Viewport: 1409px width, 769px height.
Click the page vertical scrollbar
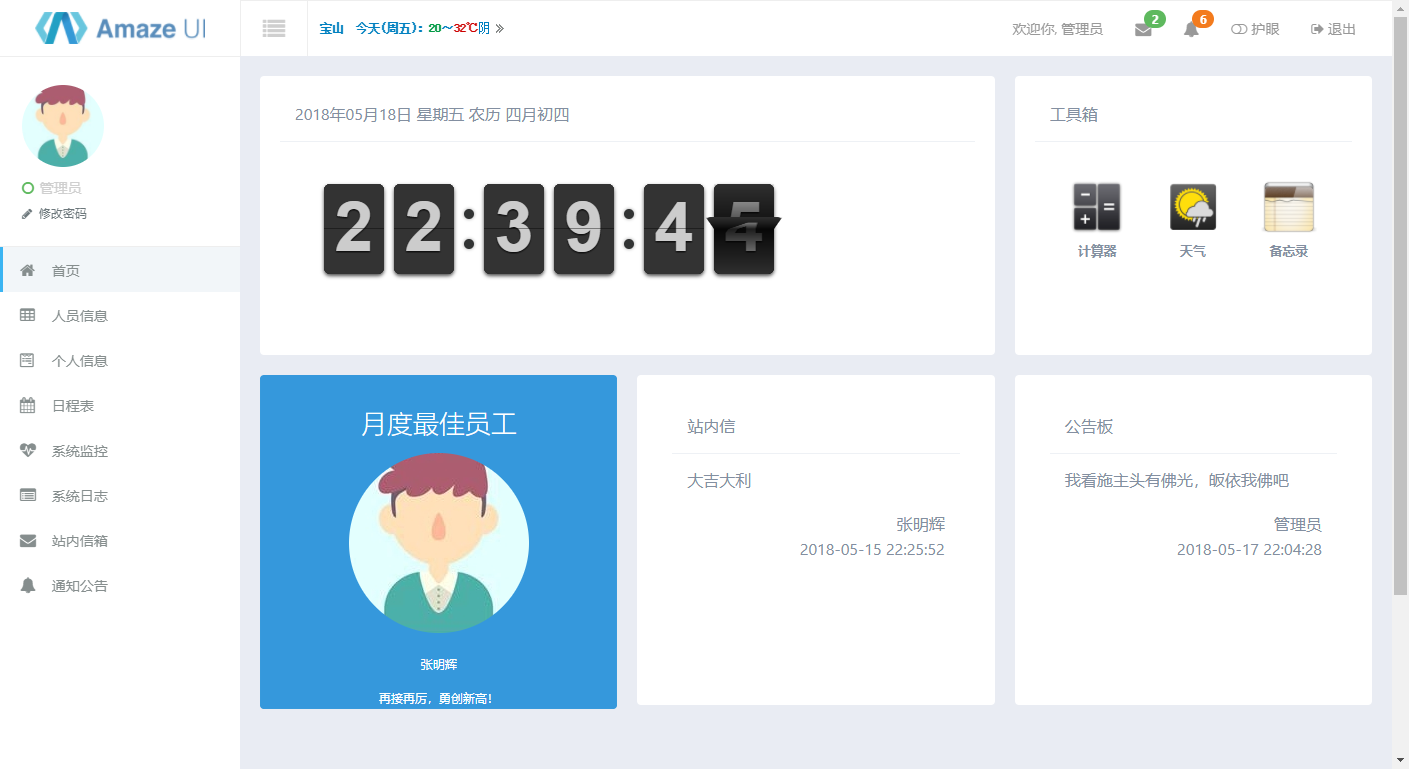pyautogui.click(x=1400, y=300)
